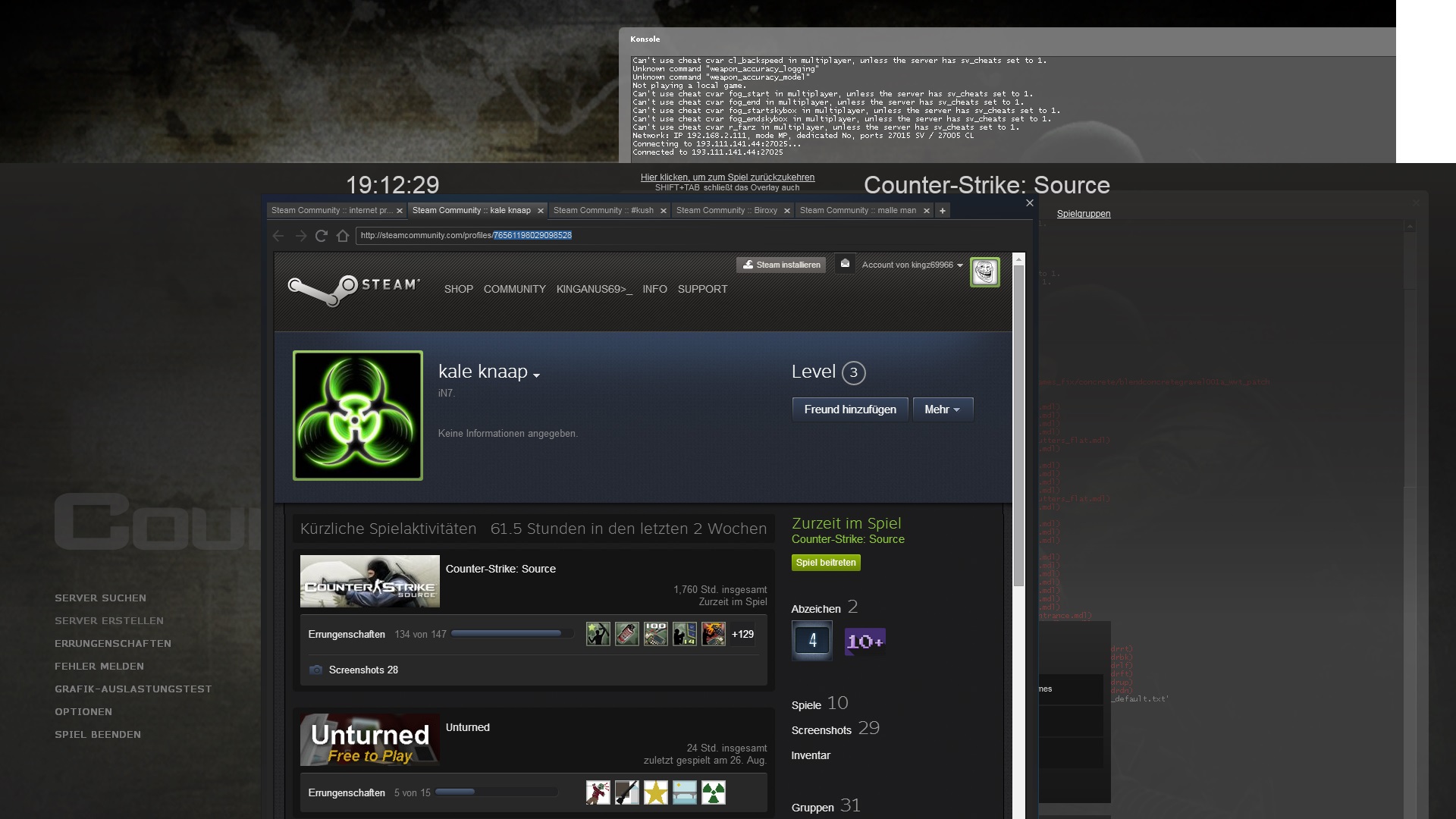Open the level 4 badge
The width and height of the screenshot is (1456, 819).
pos(812,641)
